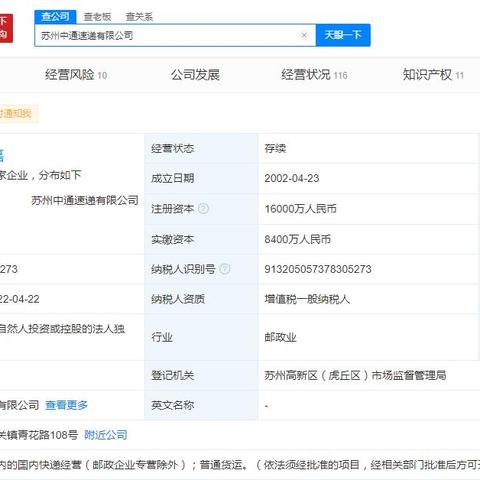480x480 pixels.
Task: Open the 知识产权 section tab
Action: [433, 75]
